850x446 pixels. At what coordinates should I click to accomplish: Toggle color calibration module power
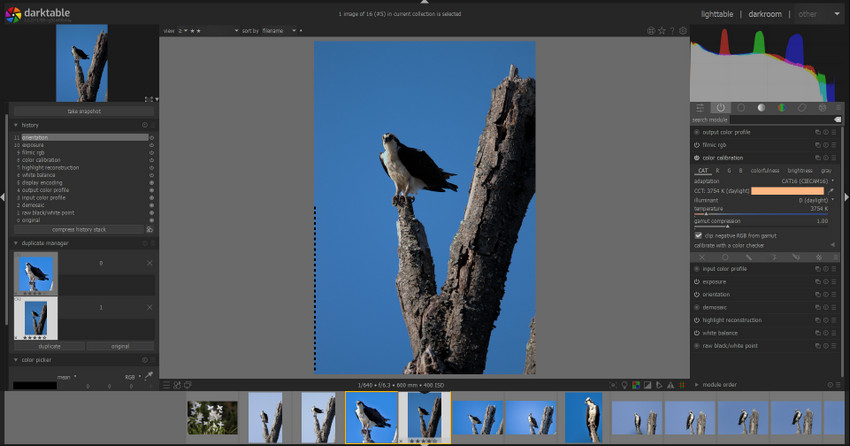pyautogui.click(x=697, y=158)
